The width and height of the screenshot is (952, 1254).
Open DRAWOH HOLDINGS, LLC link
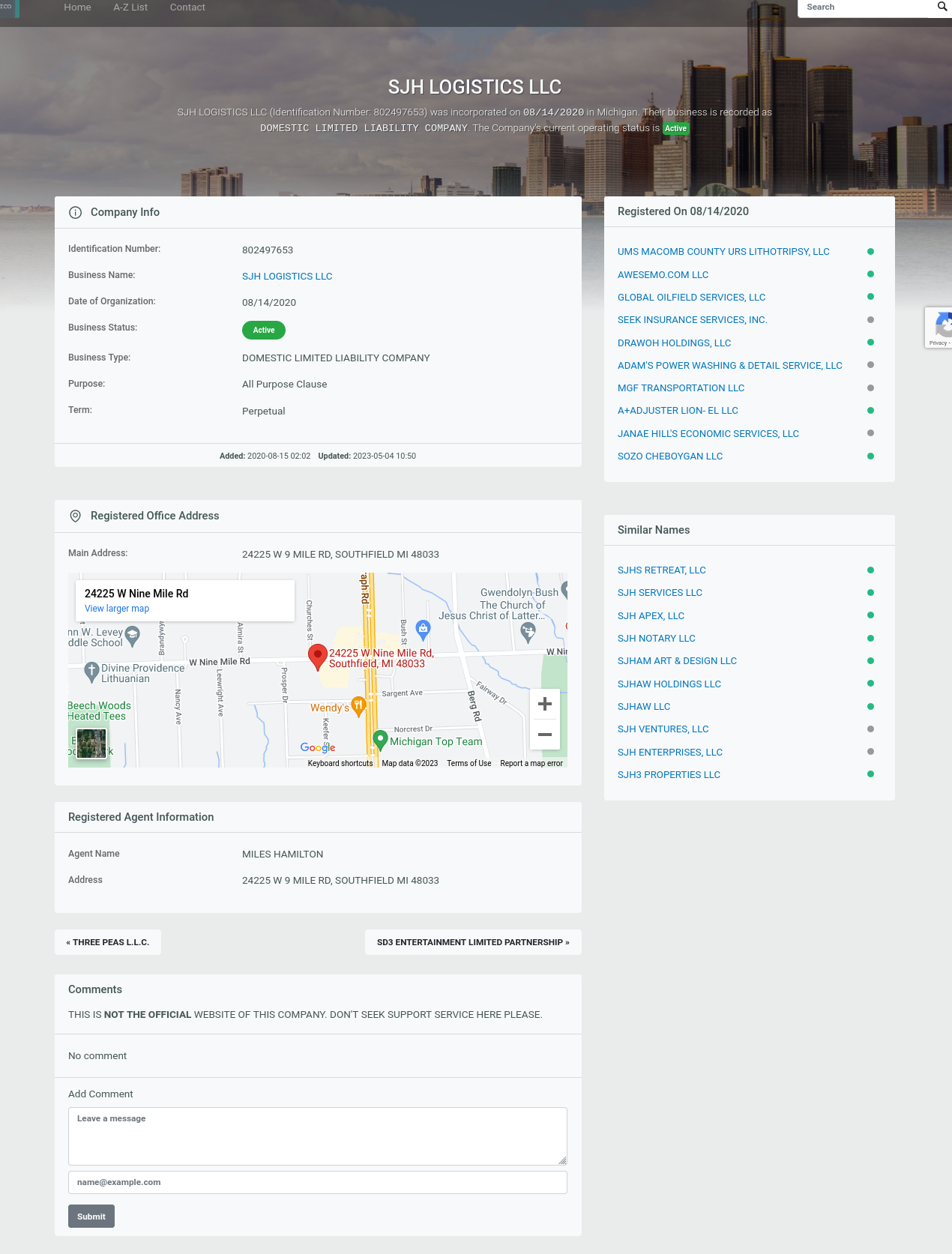tap(674, 343)
